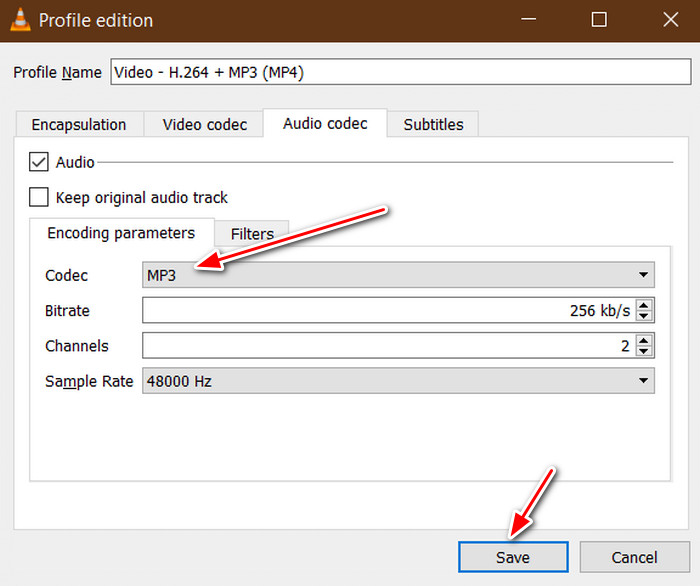Viewport: 700px width, 586px height.
Task: Decrease Channels with the down arrow
Action: pos(644,351)
